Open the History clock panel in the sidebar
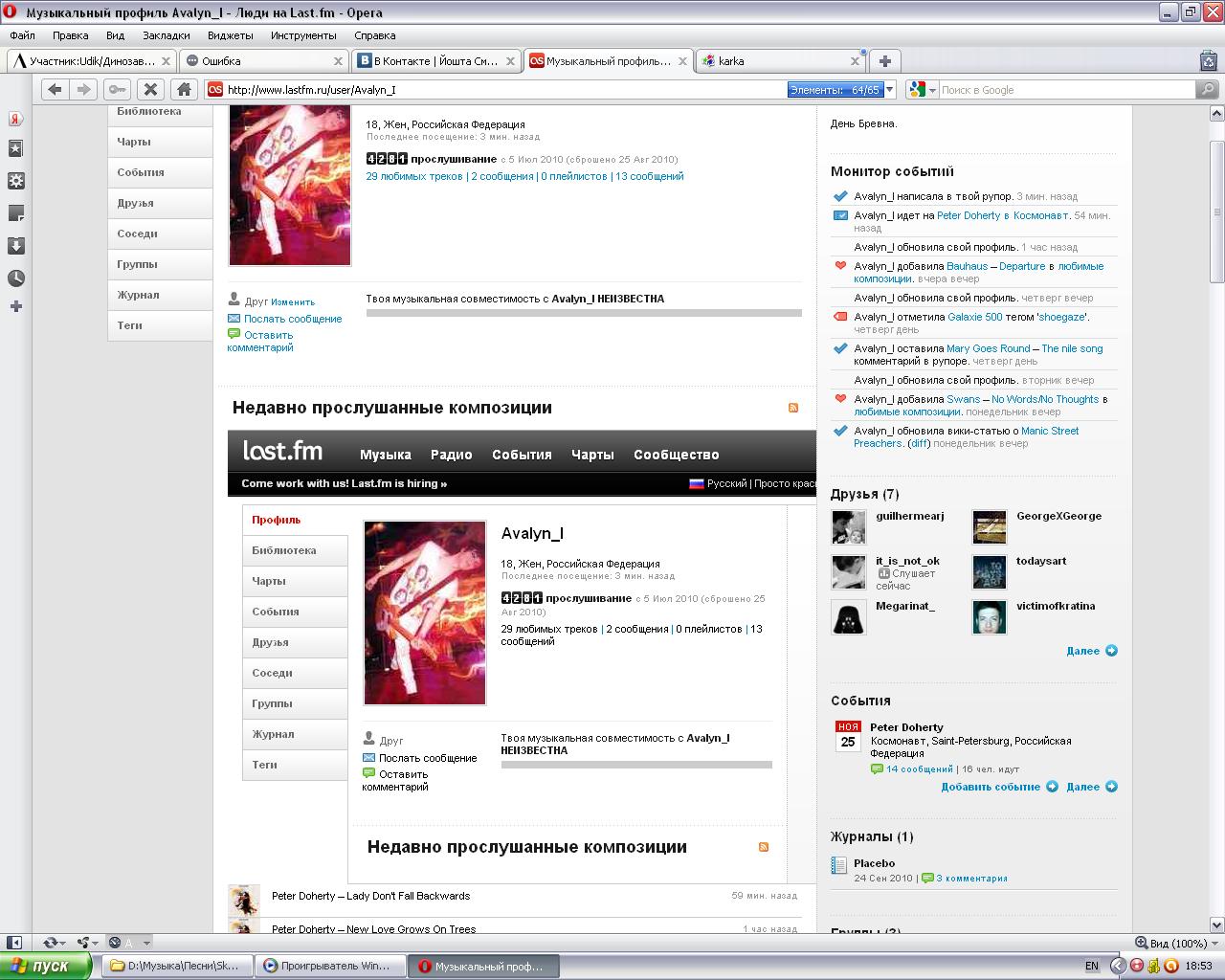This screenshot has width=1225, height=980. [x=15, y=278]
